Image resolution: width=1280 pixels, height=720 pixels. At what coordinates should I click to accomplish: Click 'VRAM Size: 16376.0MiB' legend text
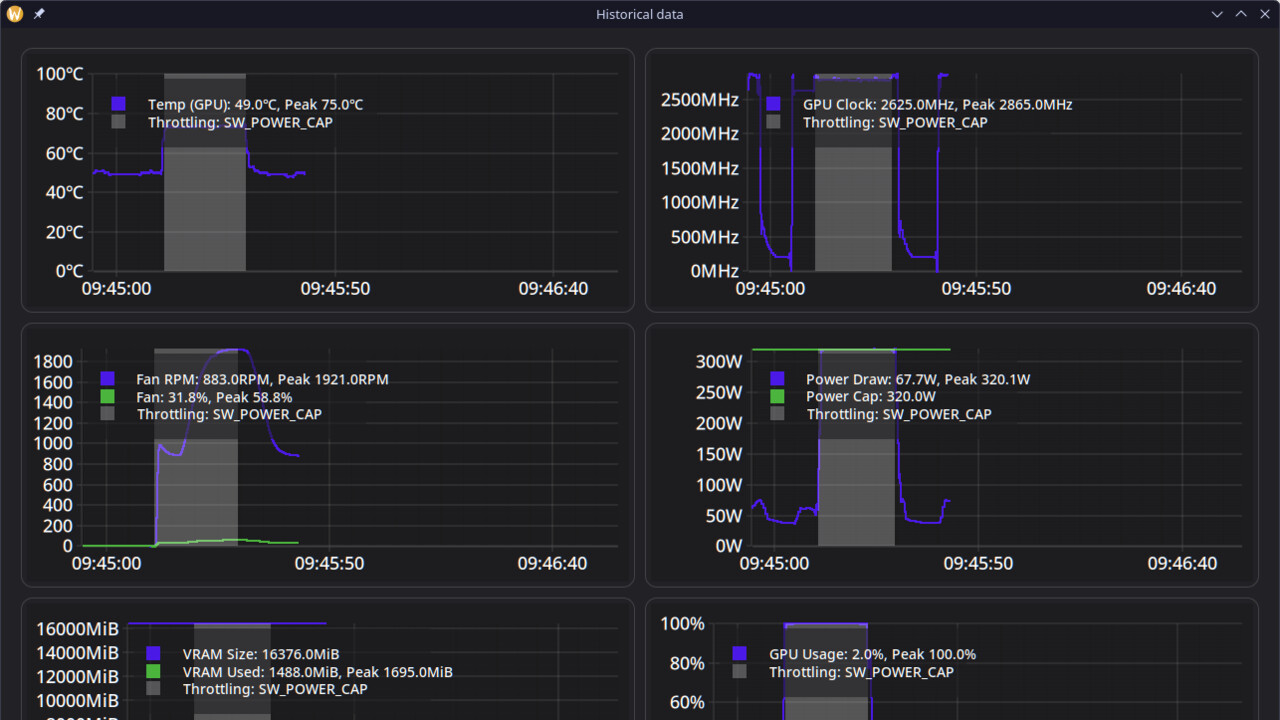[x=261, y=654]
